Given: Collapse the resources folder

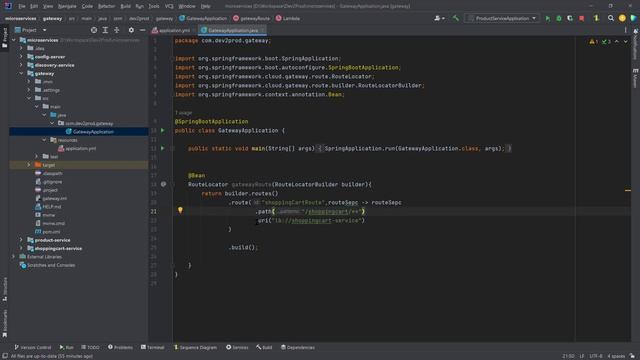Looking at the screenshot, I should coord(44,140).
